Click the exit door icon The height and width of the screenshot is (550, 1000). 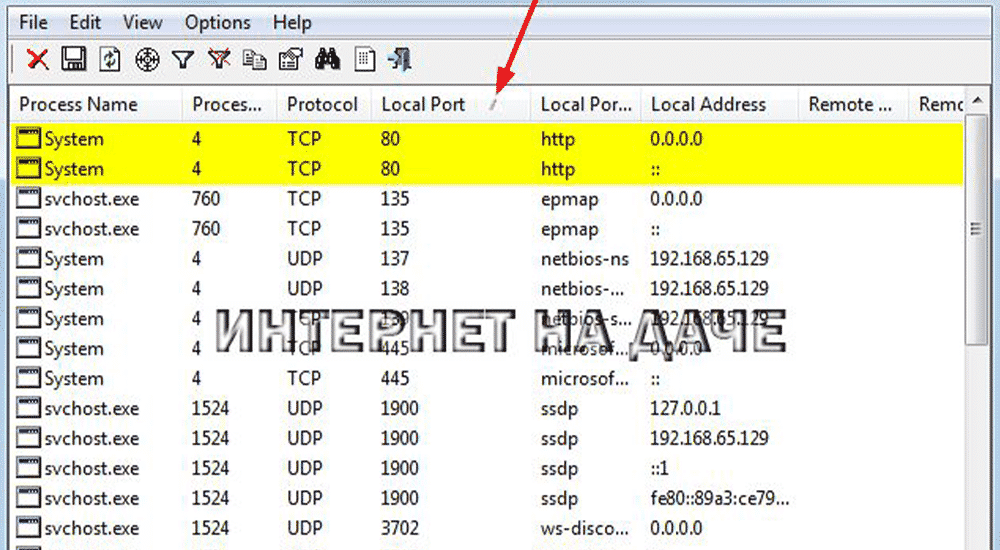pos(400,60)
